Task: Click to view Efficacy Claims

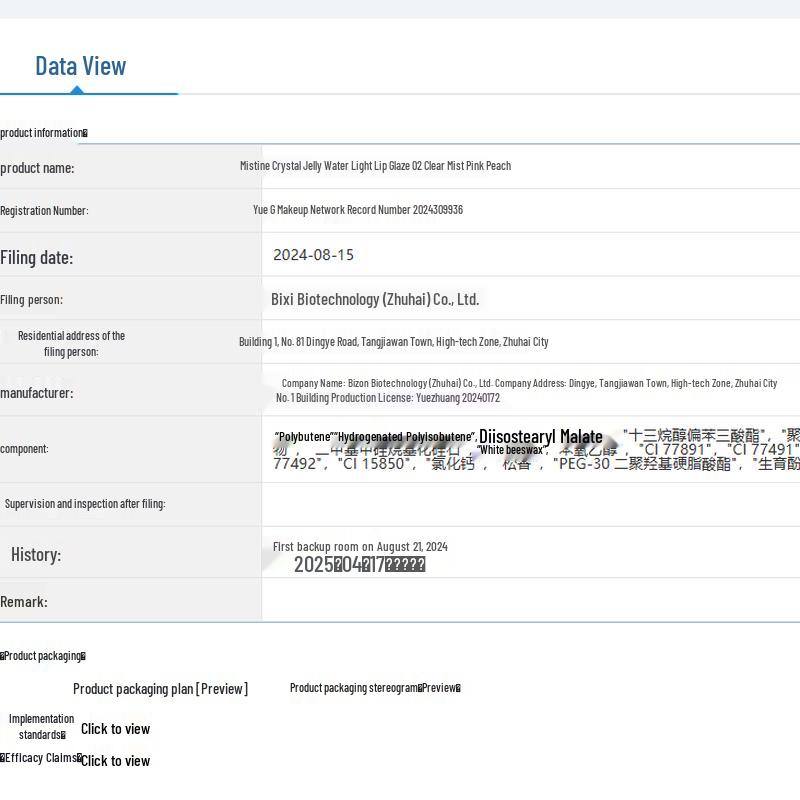Action: pyautogui.click(x=115, y=761)
